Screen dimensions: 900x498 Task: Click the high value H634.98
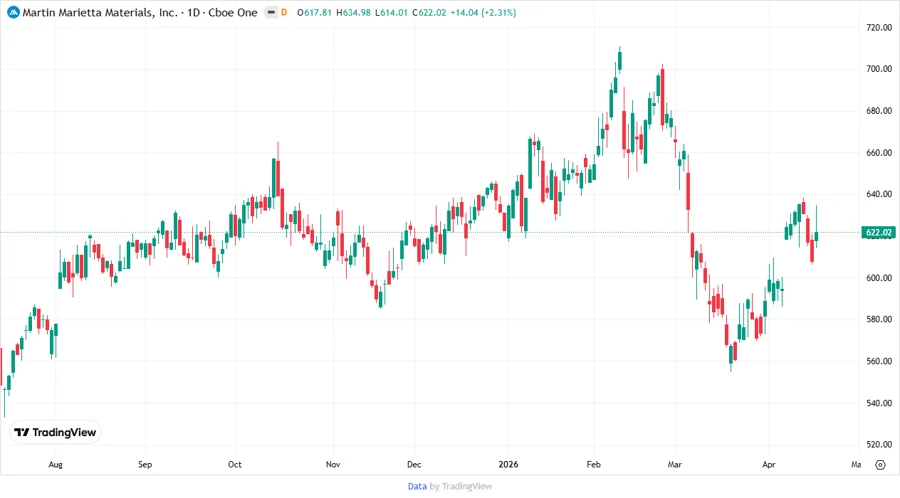(x=353, y=12)
